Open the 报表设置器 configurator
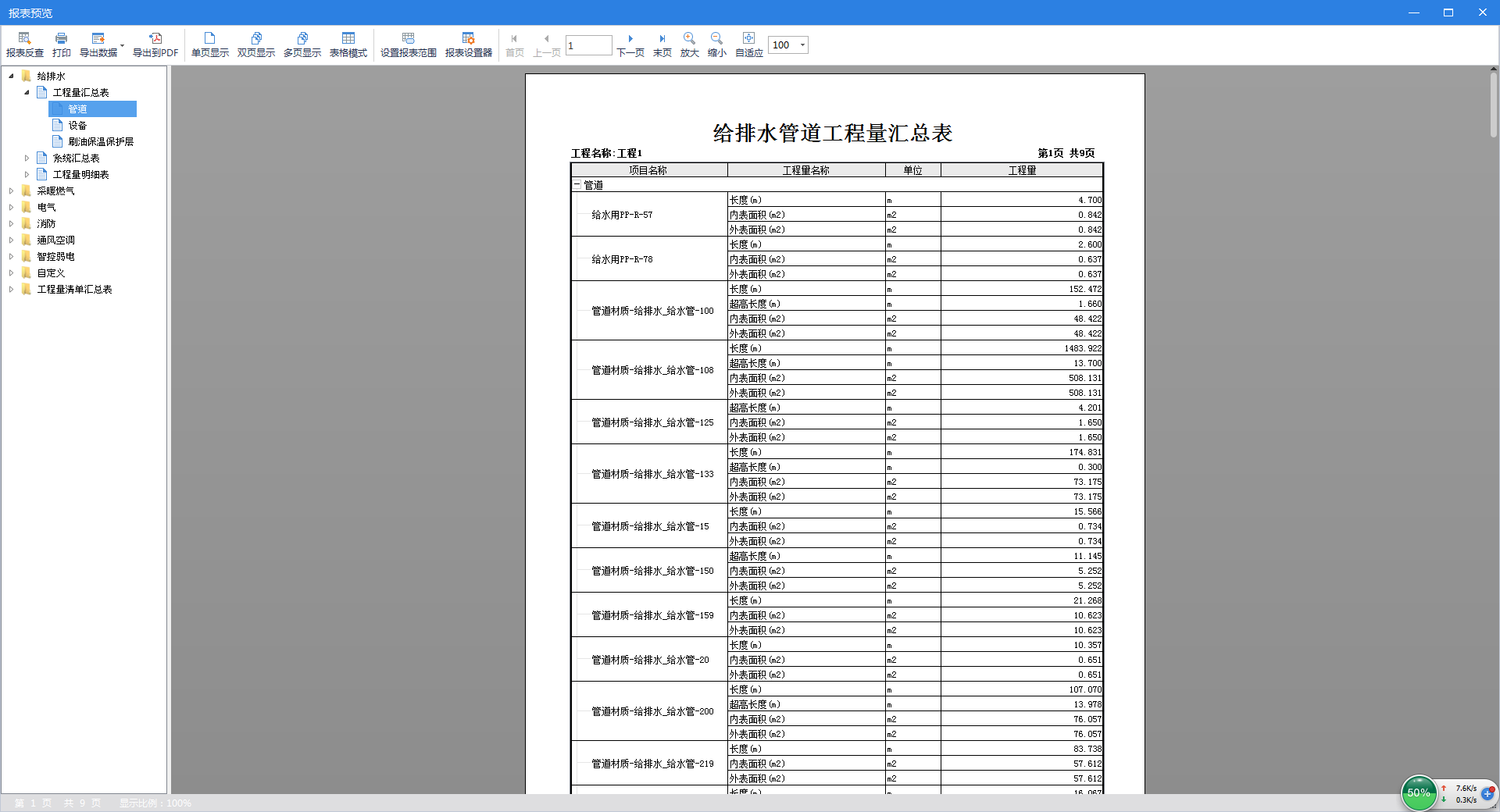1500x812 pixels. coord(469,45)
